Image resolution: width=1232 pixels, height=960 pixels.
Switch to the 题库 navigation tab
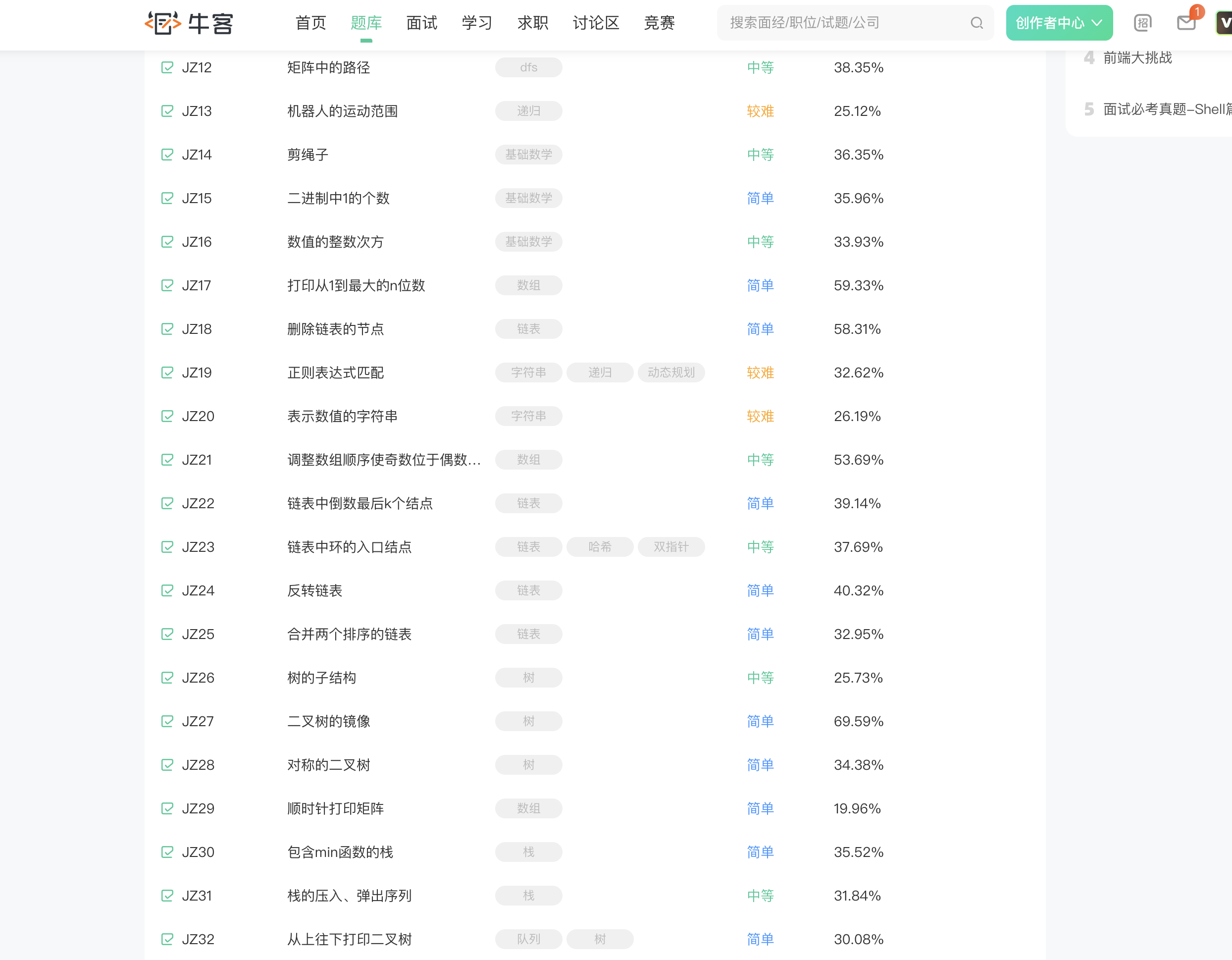(x=366, y=23)
